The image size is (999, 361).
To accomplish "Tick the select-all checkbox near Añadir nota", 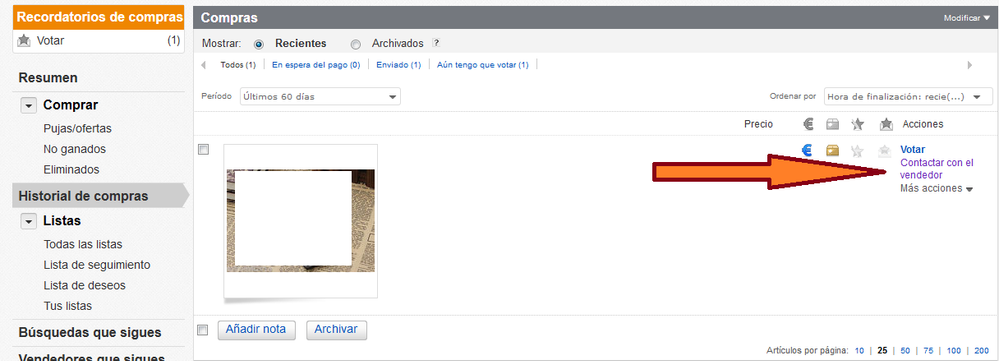I will coord(203,330).
